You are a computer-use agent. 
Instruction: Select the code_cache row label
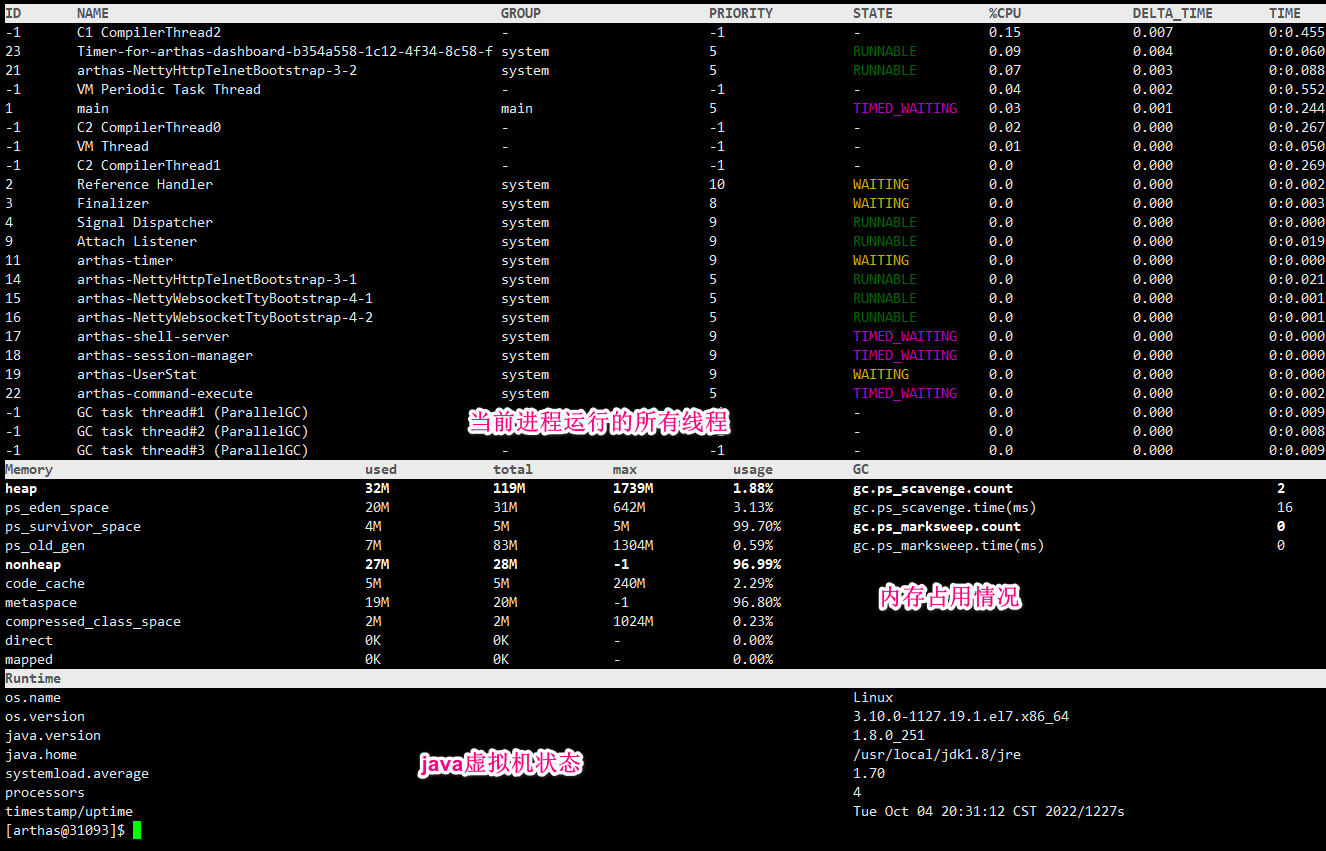[x=45, y=583]
